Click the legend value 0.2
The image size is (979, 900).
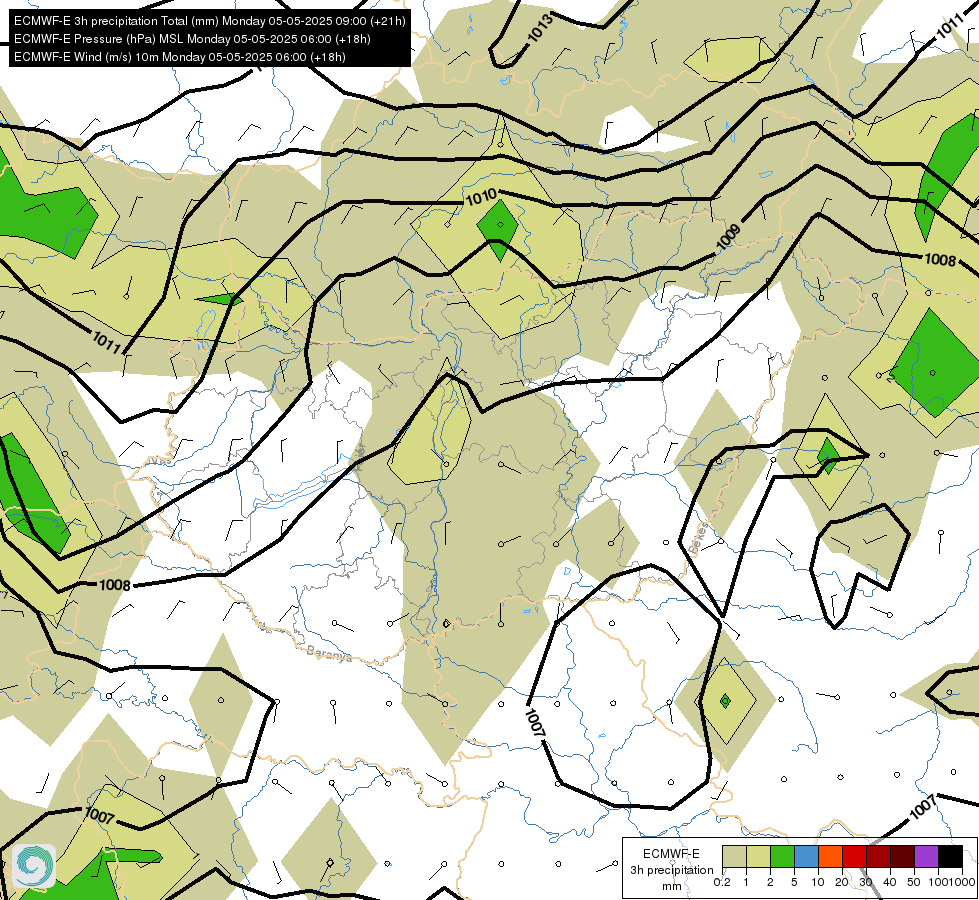[x=722, y=882]
